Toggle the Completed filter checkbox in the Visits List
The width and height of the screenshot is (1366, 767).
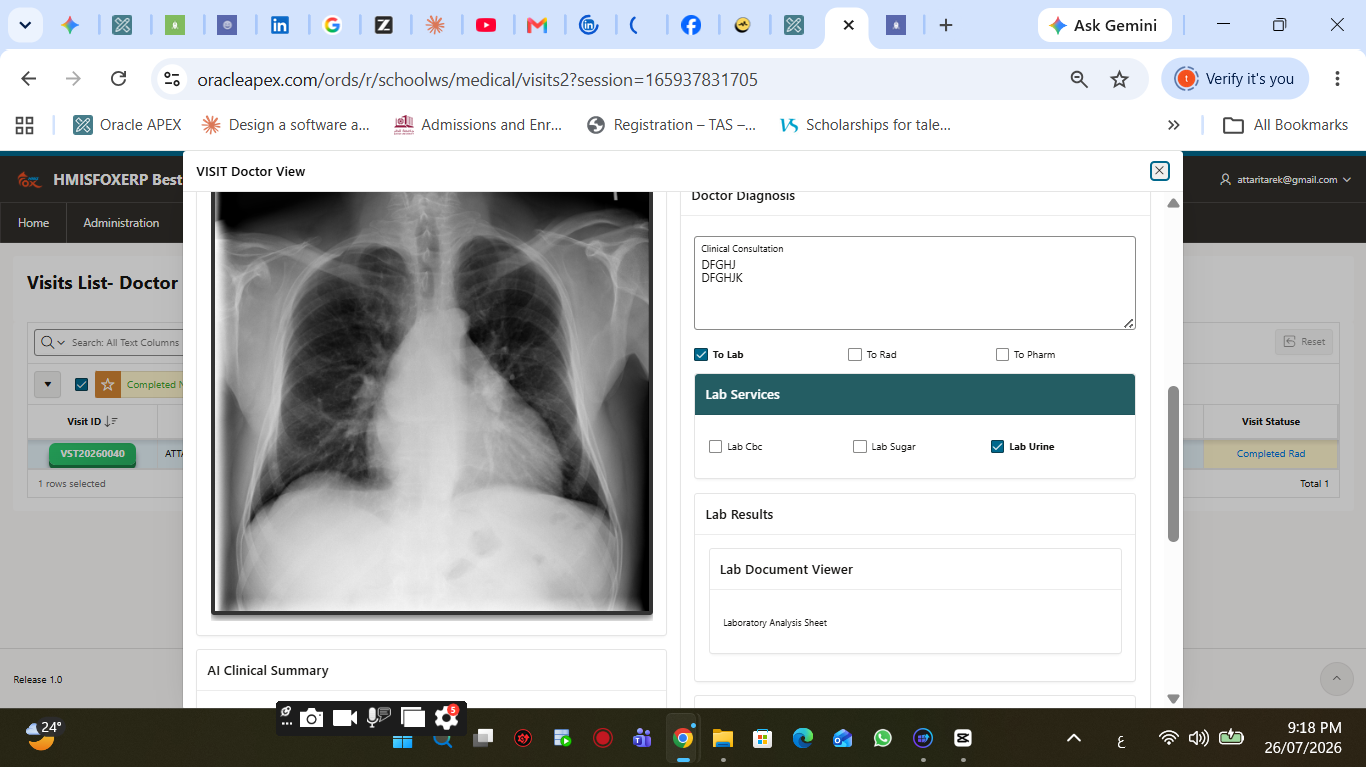(x=82, y=384)
